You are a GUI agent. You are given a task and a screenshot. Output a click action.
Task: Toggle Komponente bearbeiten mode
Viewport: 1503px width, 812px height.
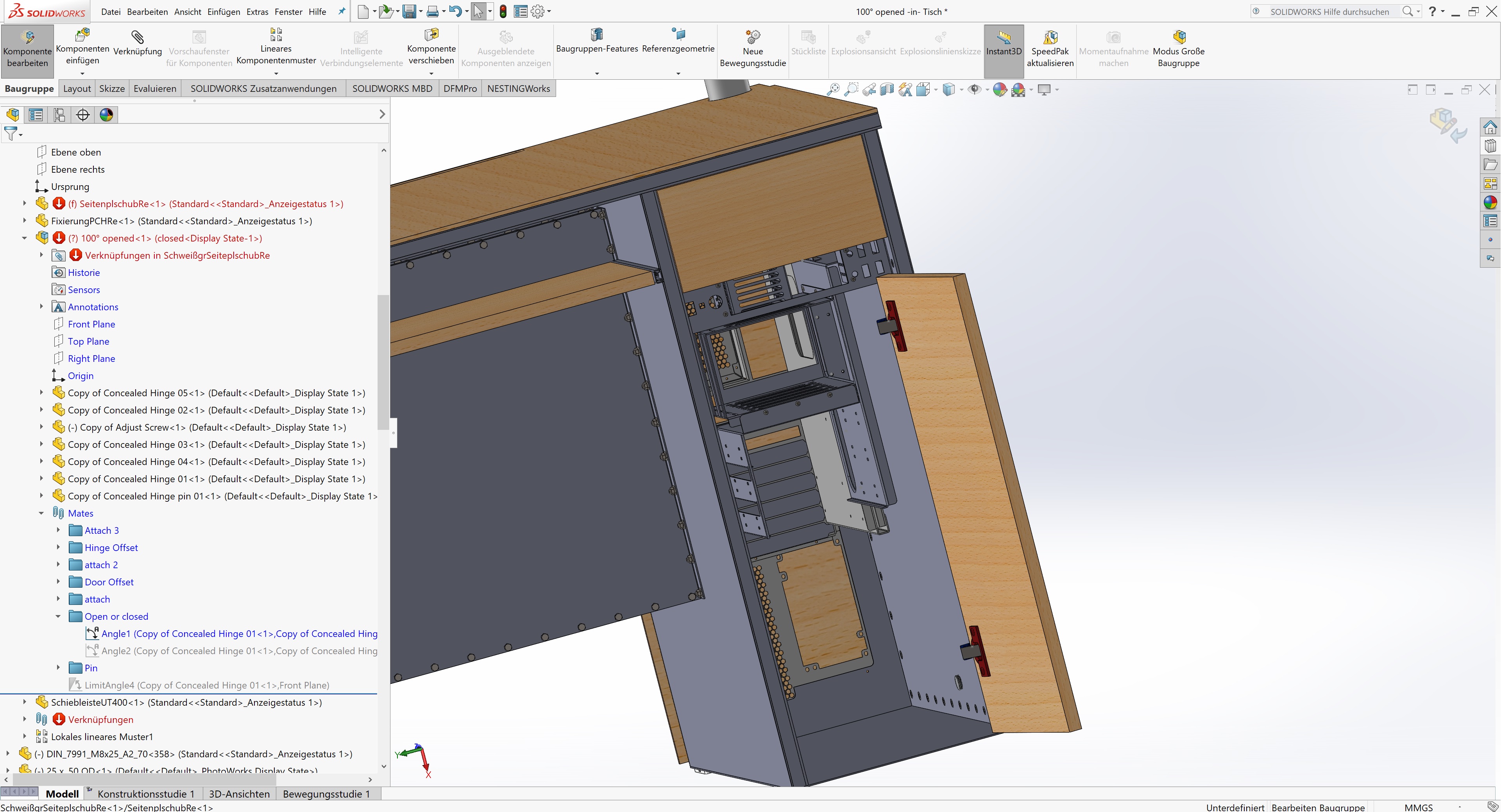tap(27, 38)
